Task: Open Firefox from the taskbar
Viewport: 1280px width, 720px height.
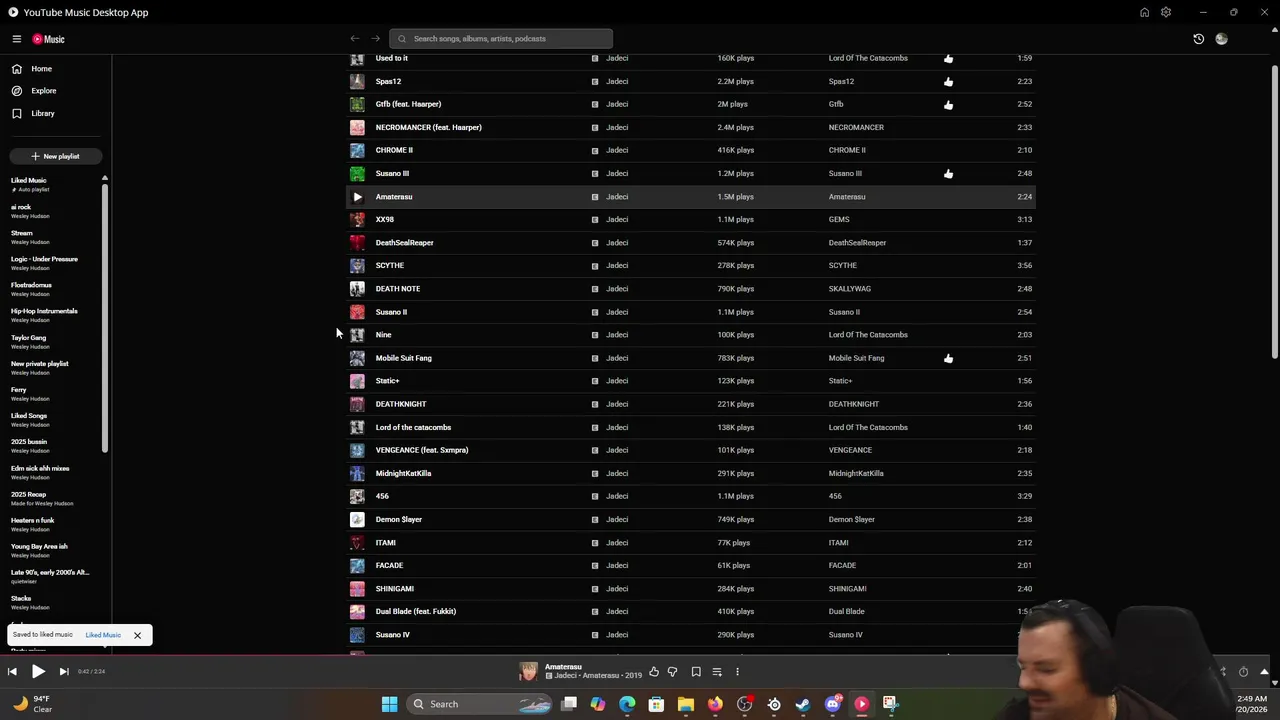Action: [x=715, y=704]
